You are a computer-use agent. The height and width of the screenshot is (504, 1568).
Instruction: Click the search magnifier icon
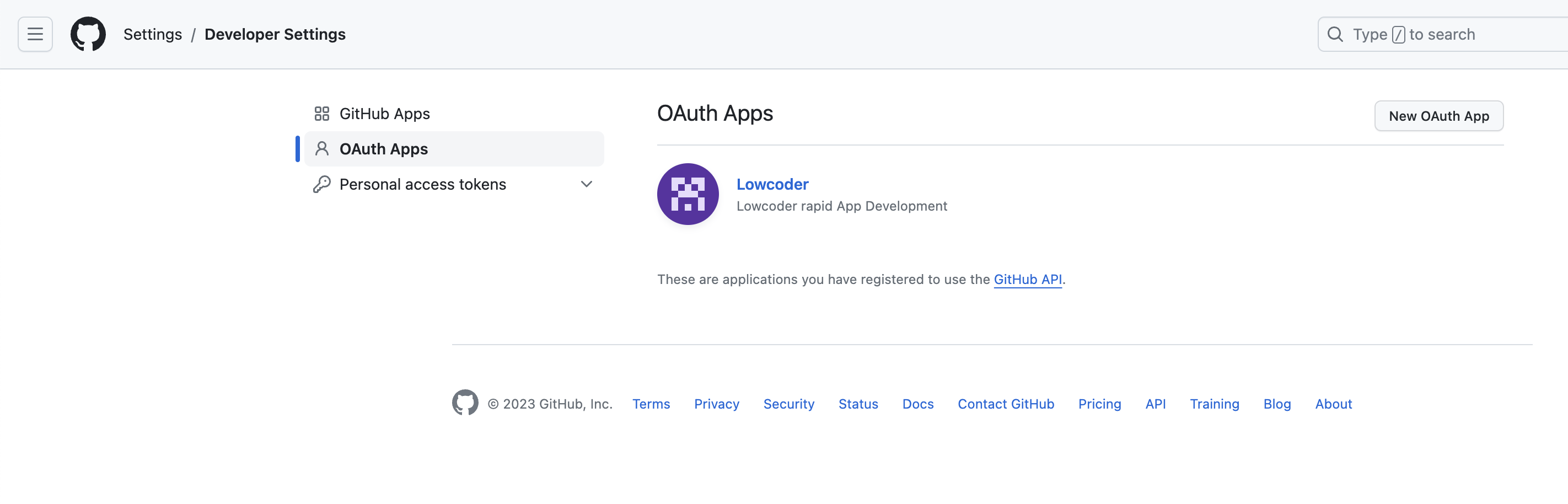coord(1335,34)
